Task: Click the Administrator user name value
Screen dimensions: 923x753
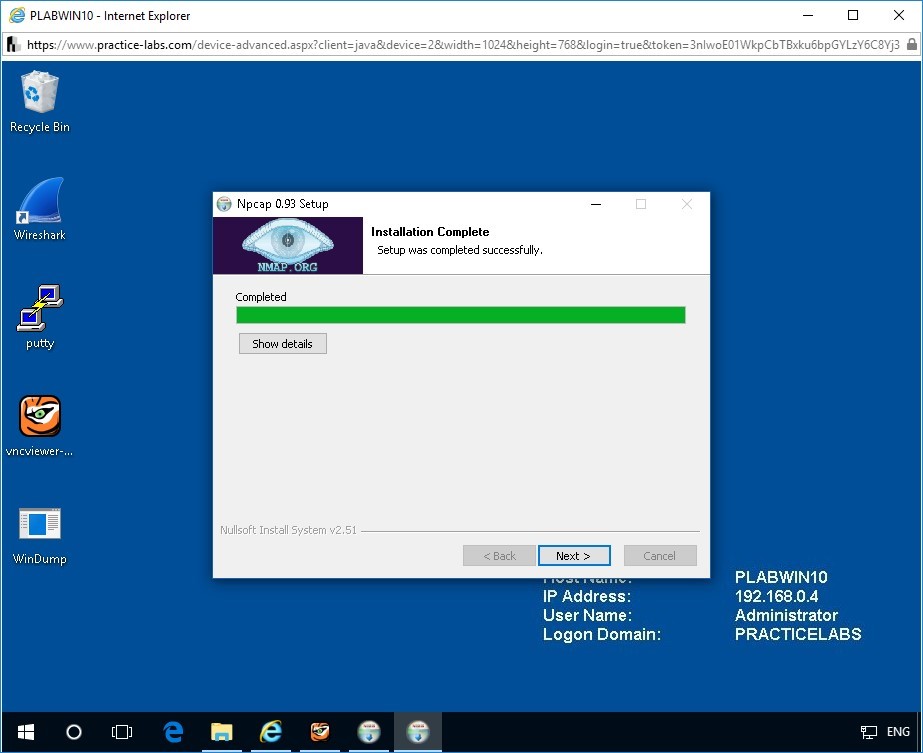Action: click(786, 615)
